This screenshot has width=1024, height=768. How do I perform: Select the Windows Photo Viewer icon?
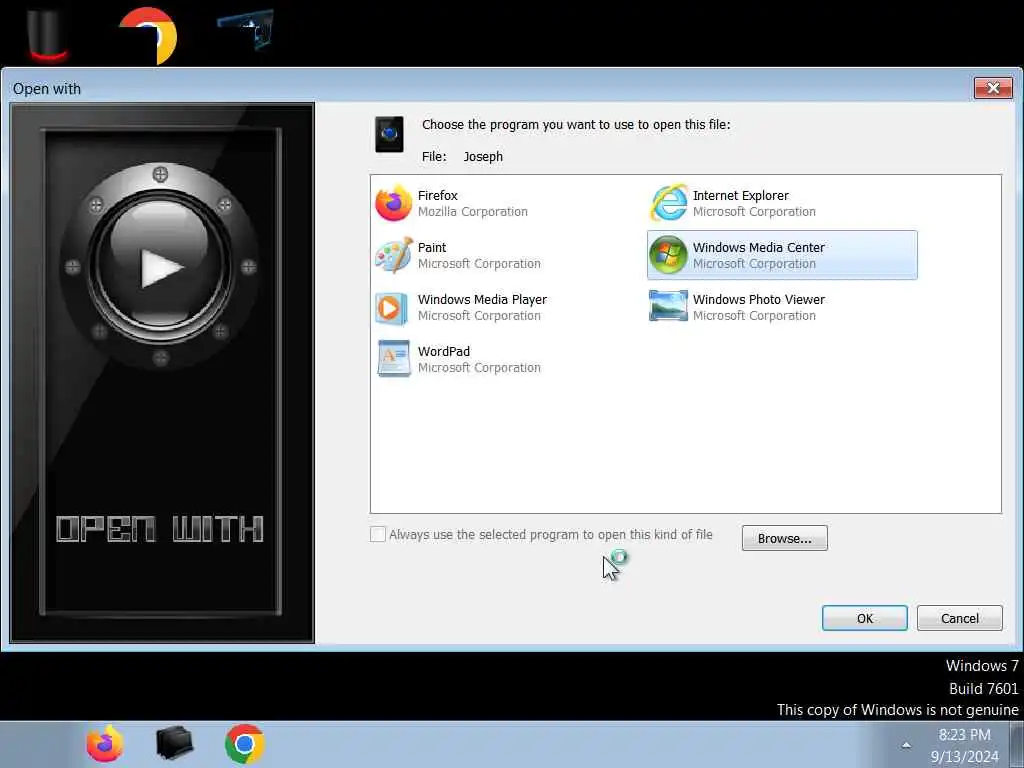point(668,306)
